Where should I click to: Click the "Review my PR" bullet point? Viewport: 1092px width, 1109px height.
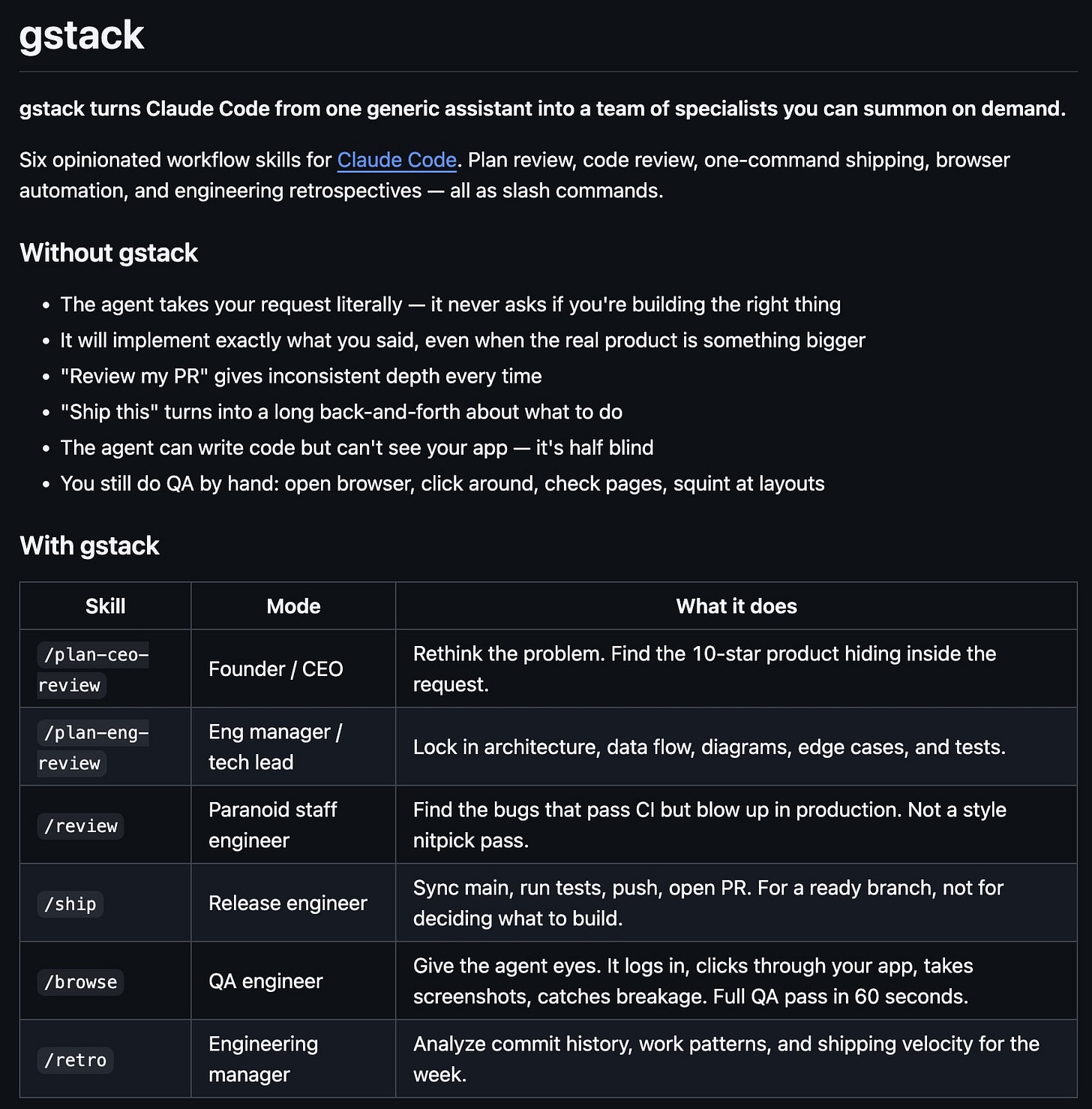(301, 376)
